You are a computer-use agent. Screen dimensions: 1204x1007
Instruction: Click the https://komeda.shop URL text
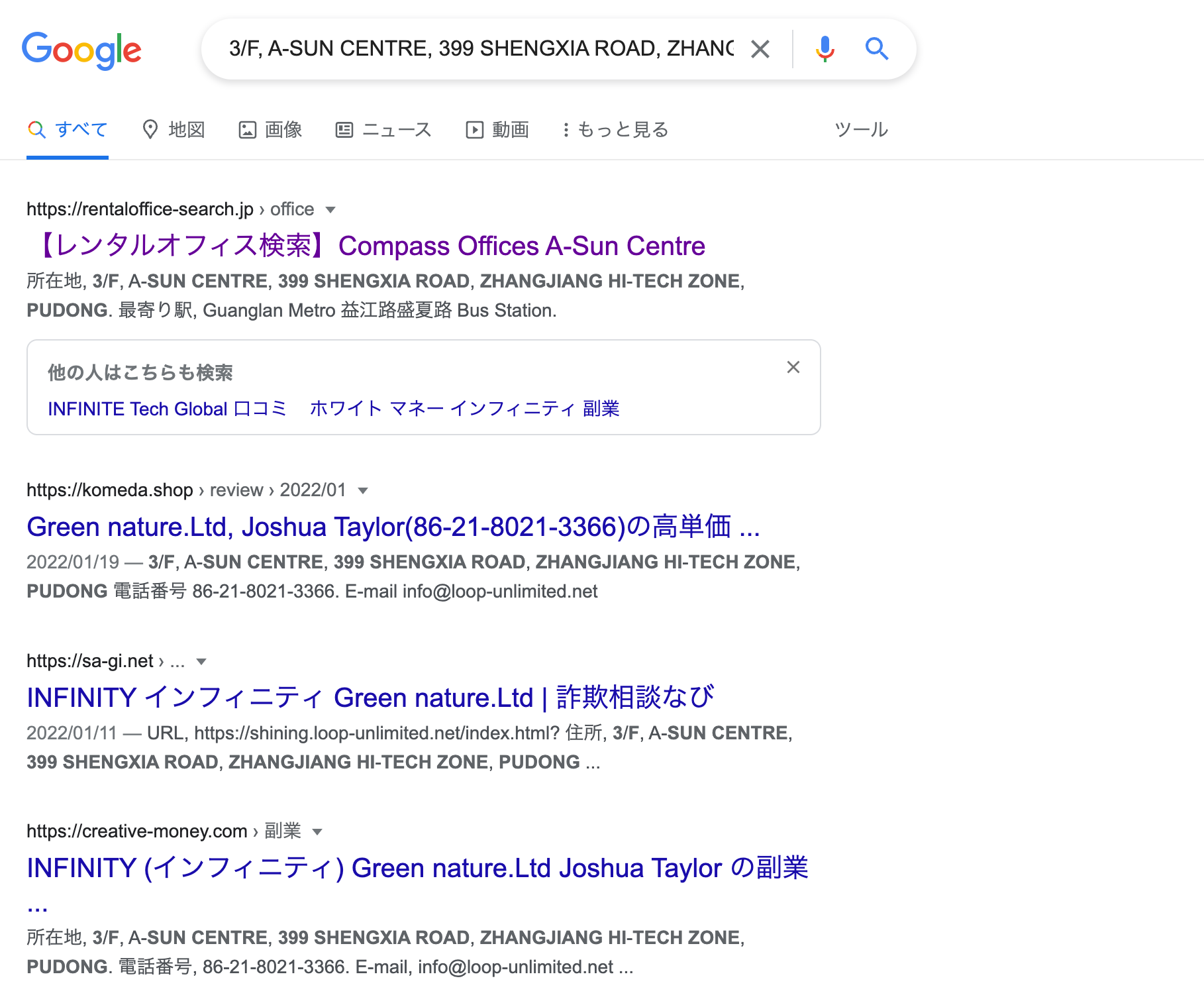(110, 490)
